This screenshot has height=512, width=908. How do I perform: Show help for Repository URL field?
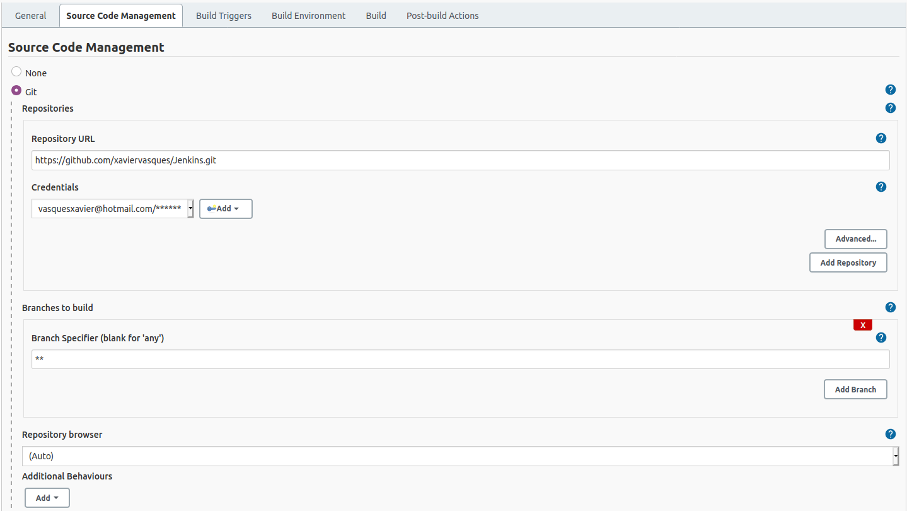(881, 139)
